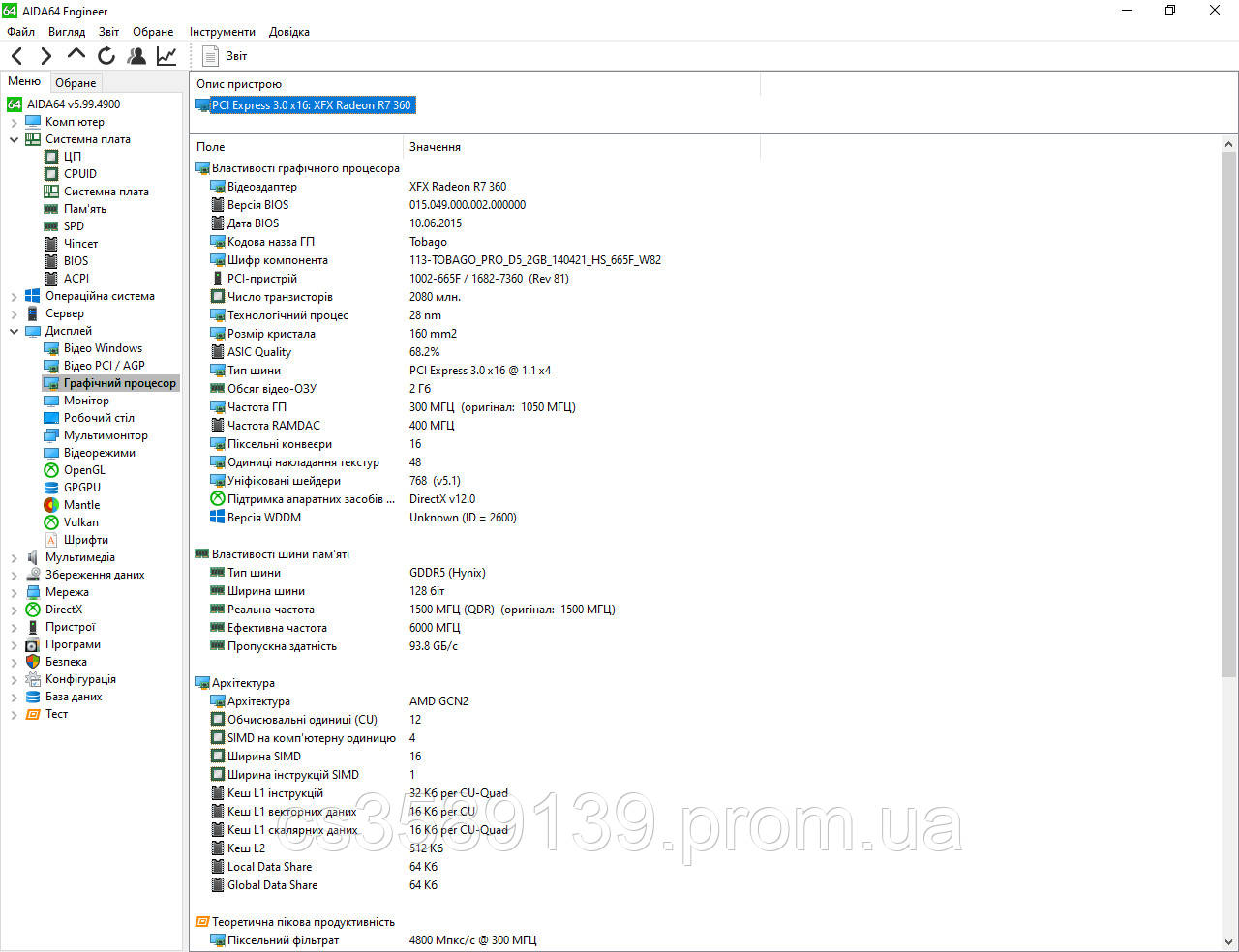Click the back navigation arrow
Screen dimensions: 1239x952
[x=15, y=55]
